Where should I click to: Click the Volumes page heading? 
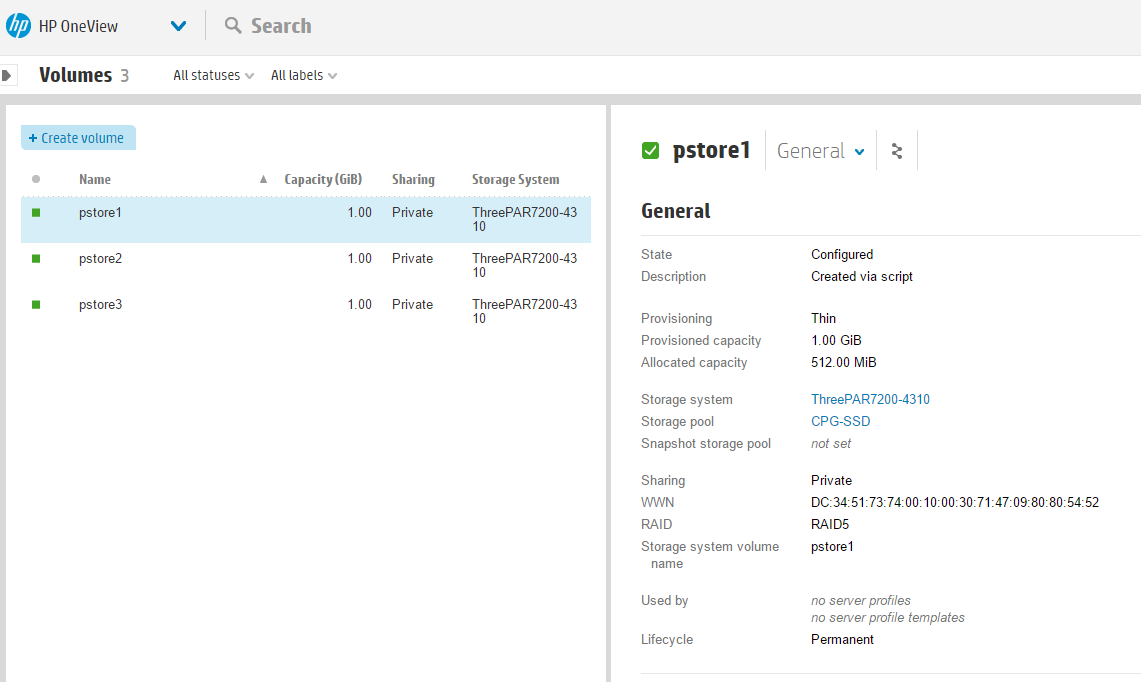pos(76,75)
